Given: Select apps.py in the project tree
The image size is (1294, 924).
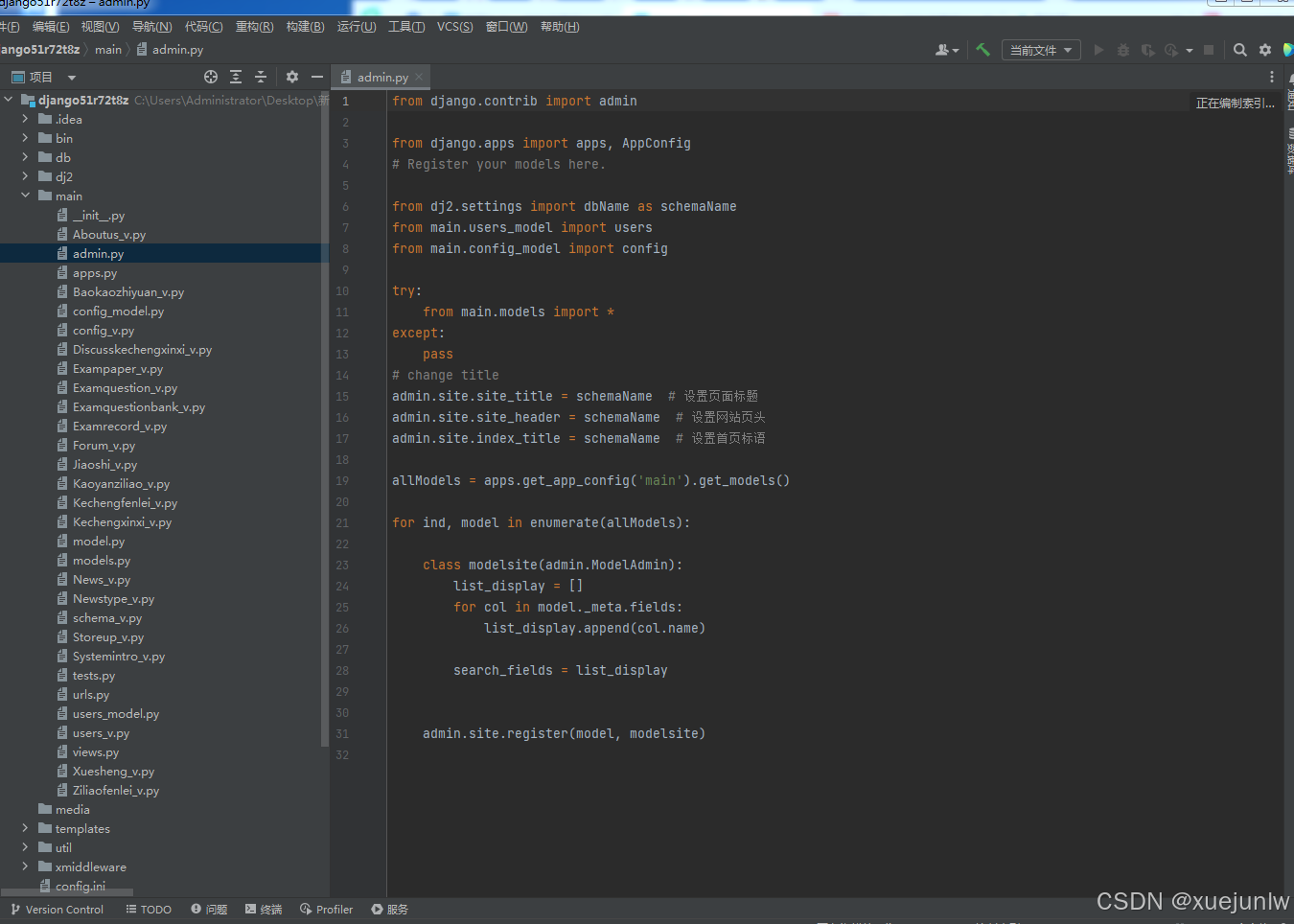Looking at the screenshot, I should pyautogui.click(x=95, y=273).
